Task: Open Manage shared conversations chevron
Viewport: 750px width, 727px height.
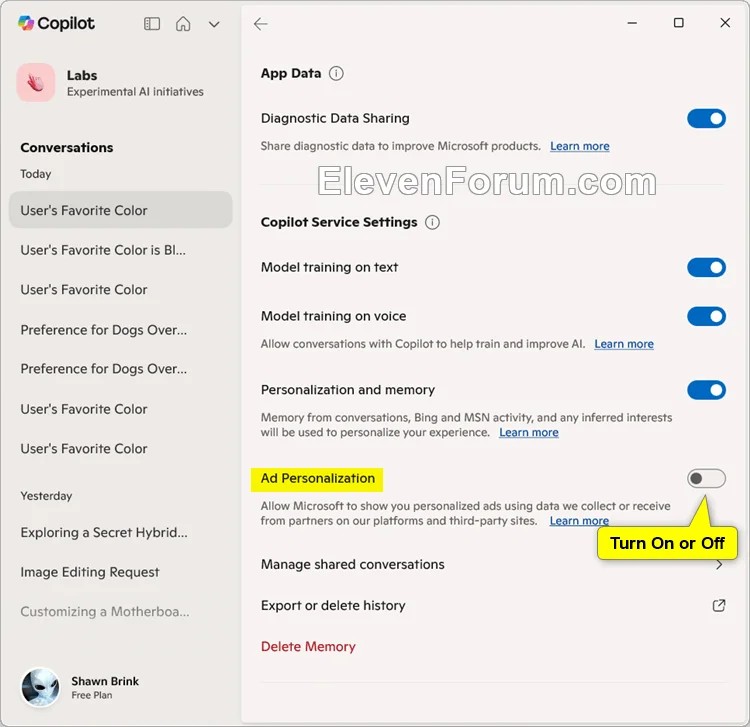Action: tap(719, 565)
